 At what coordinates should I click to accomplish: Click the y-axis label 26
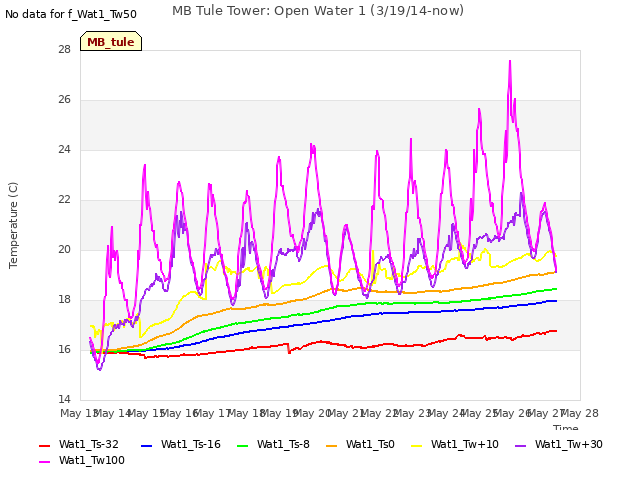[x=64, y=100]
